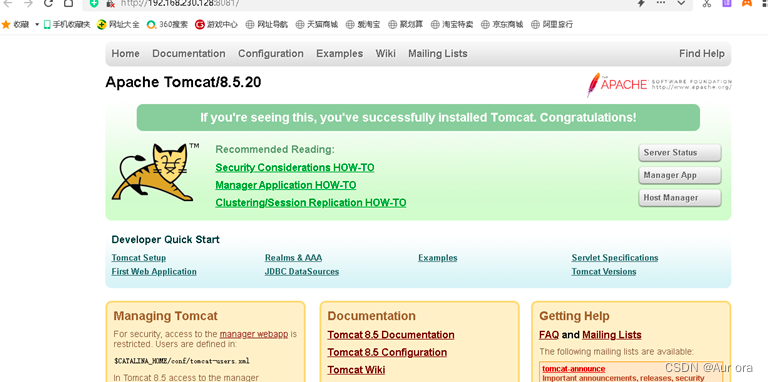The height and width of the screenshot is (382, 768).
Task: Open the 聚划算 bookmark
Action: click(405, 24)
